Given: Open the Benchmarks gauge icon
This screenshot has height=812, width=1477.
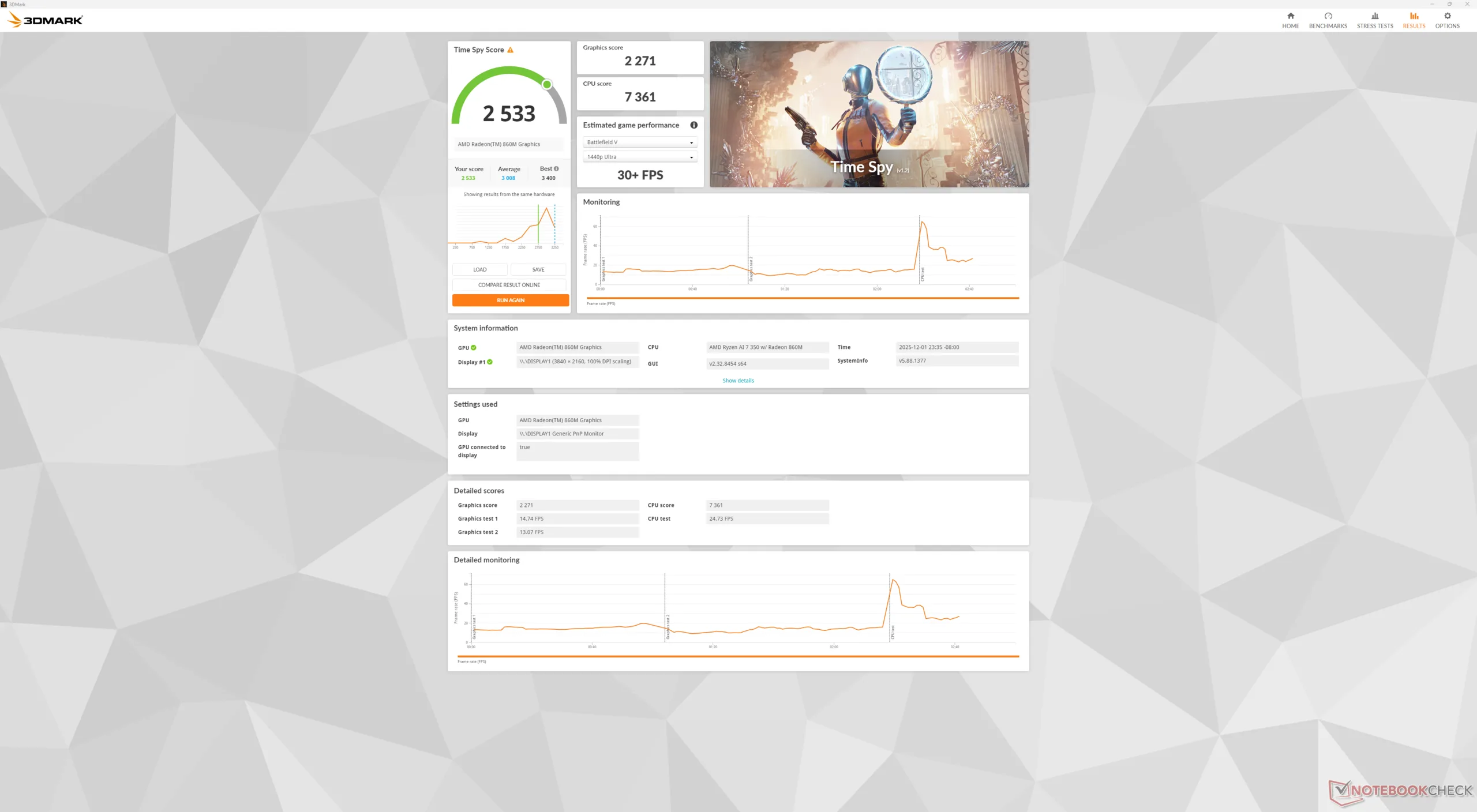Looking at the screenshot, I should (1328, 16).
